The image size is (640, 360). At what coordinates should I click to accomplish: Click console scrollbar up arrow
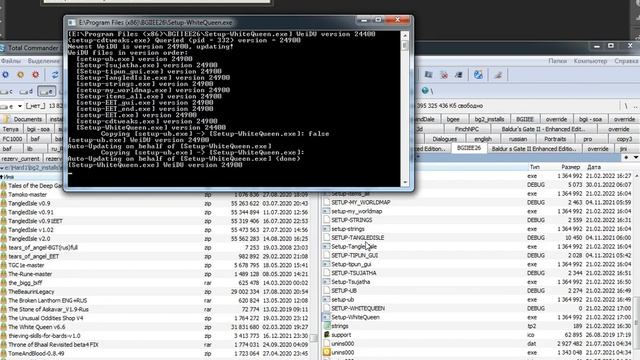(x=405, y=36)
